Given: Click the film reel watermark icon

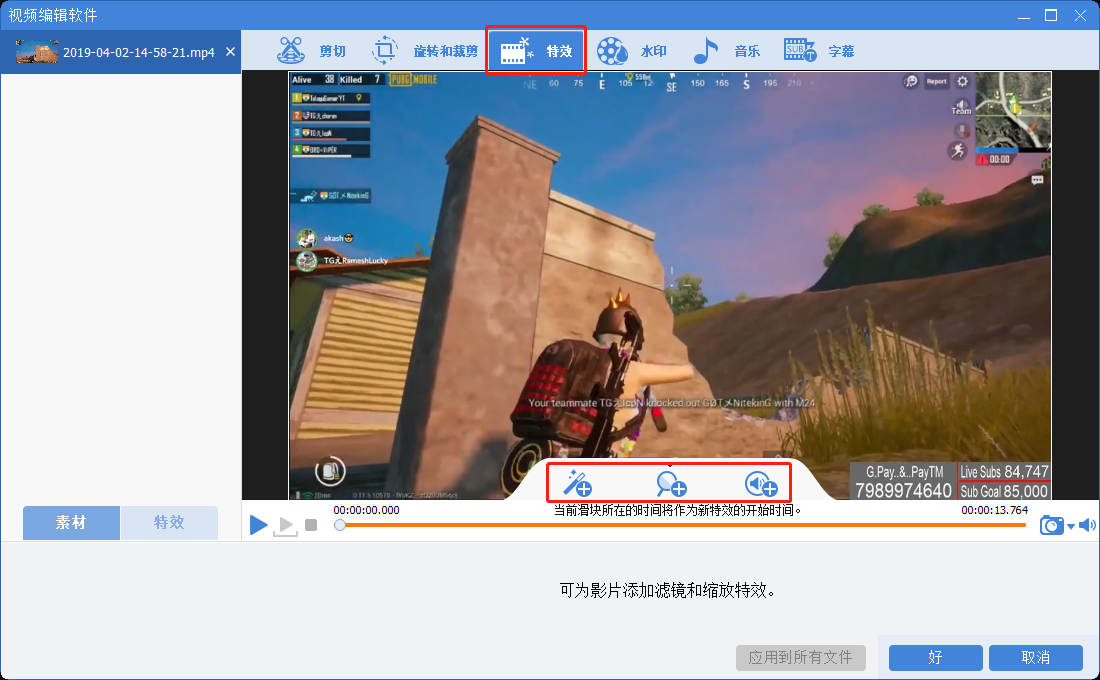Looking at the screenshot, I should [x=612, y=51].
